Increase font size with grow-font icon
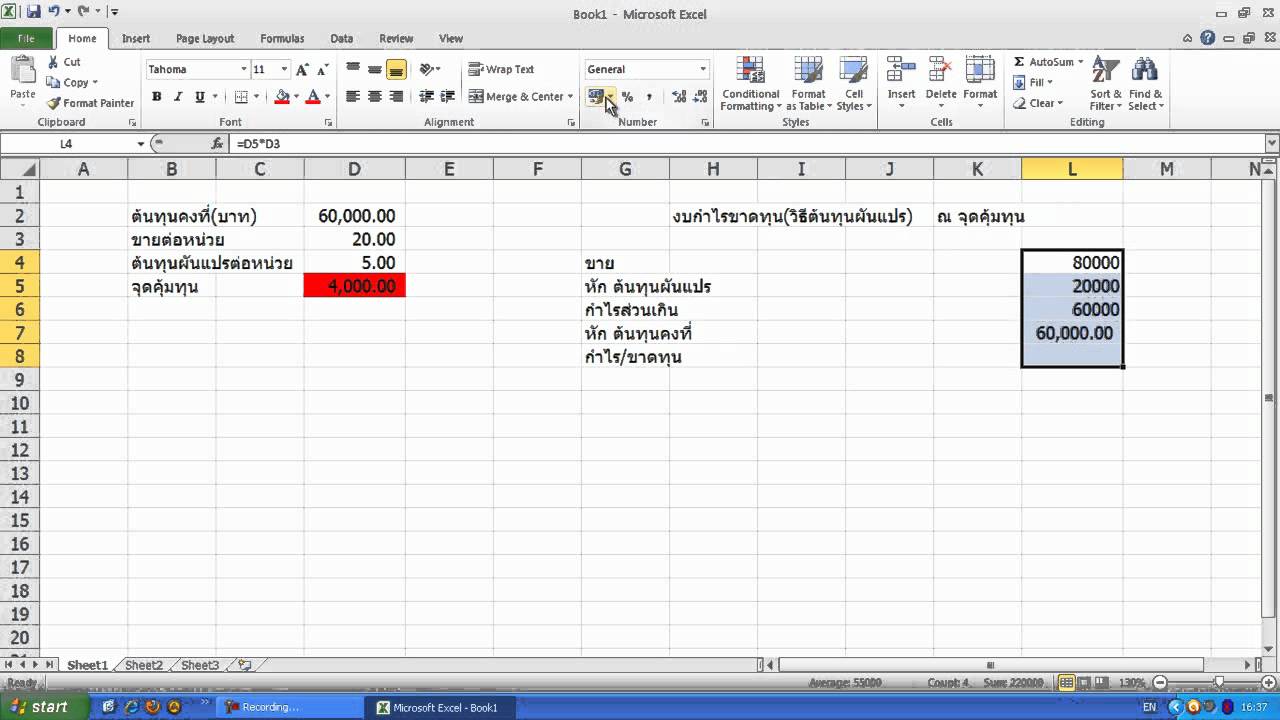This screenshot has height=720, width=1280. pos(302,69)
